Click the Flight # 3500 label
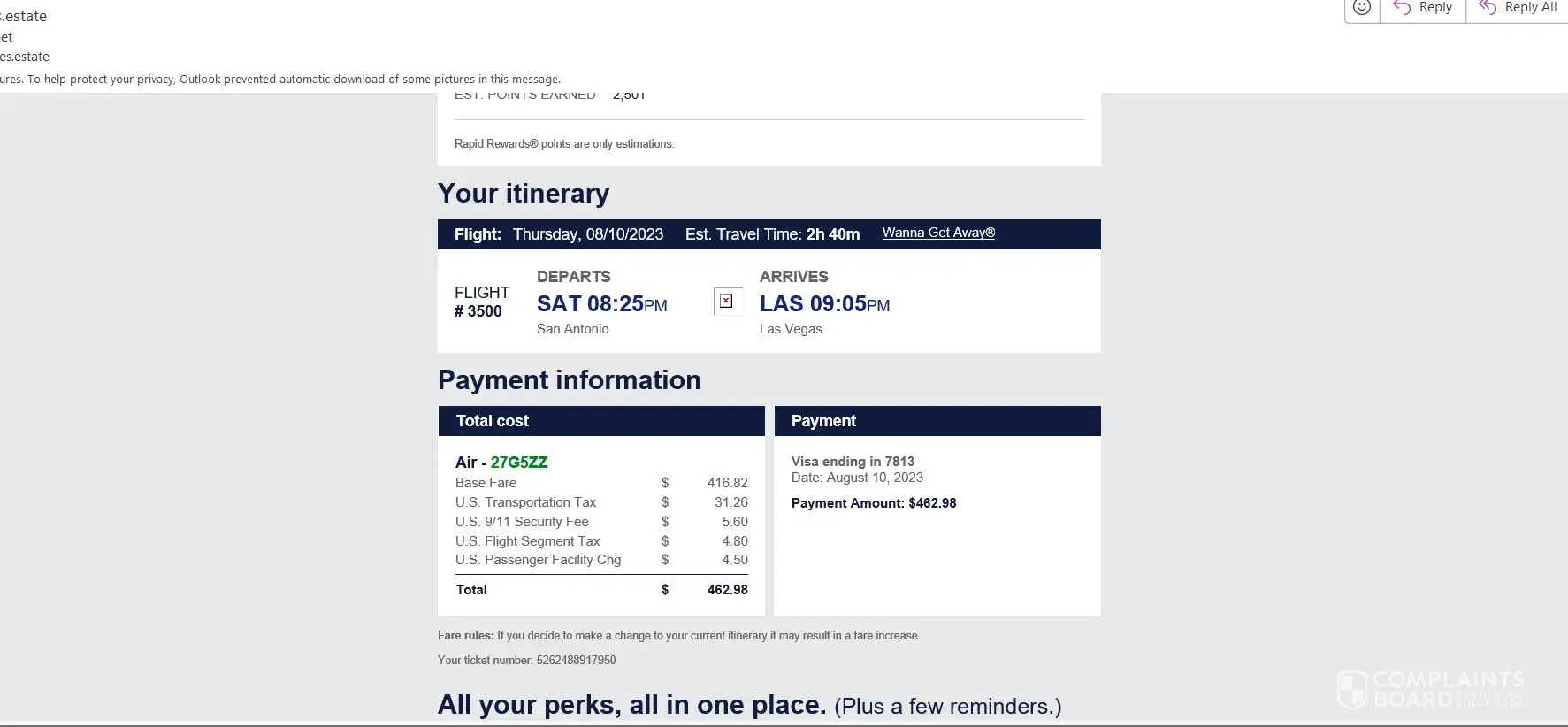Image resolution: width=1568 pixels, height=727 pixels. pyautogui.click(x=481, y=302)
